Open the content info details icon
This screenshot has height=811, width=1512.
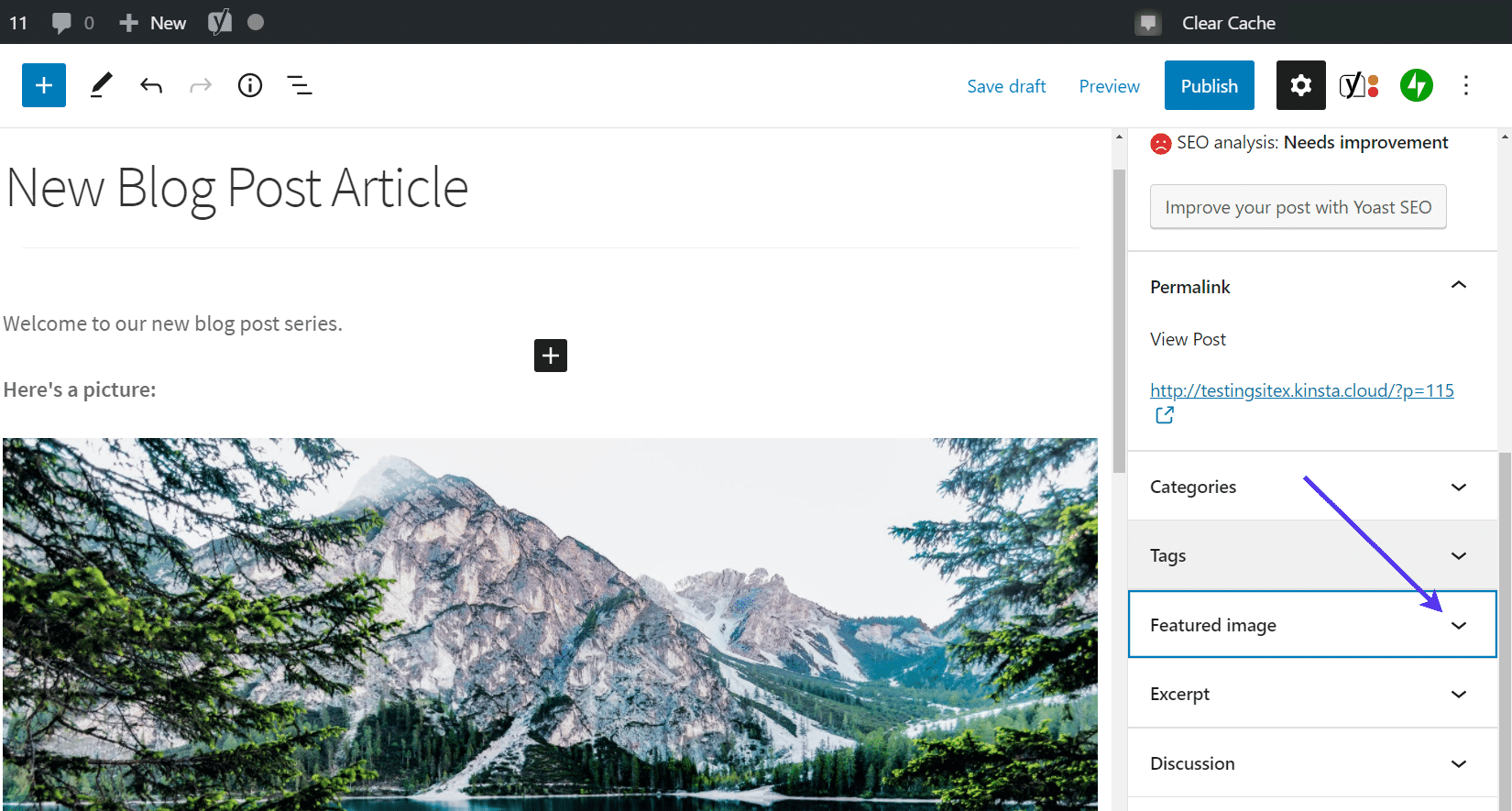click(250, 85)
